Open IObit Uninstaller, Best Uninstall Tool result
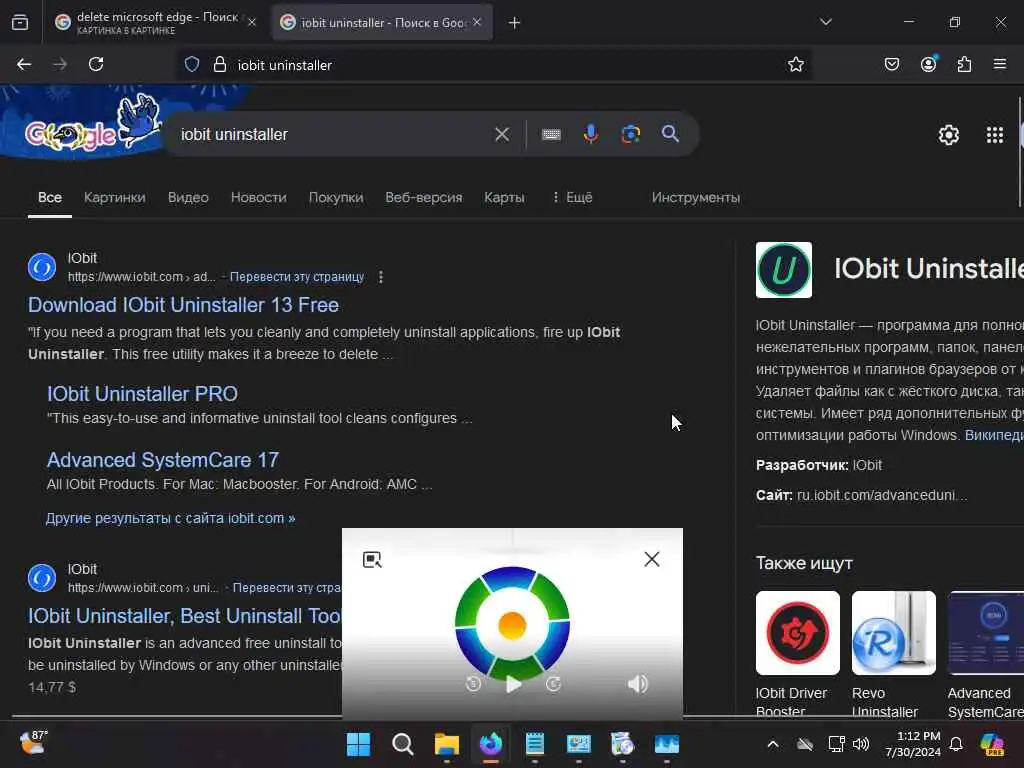Image resolution: width=1024 pixels, height=768 pixels. click(185, 616)
